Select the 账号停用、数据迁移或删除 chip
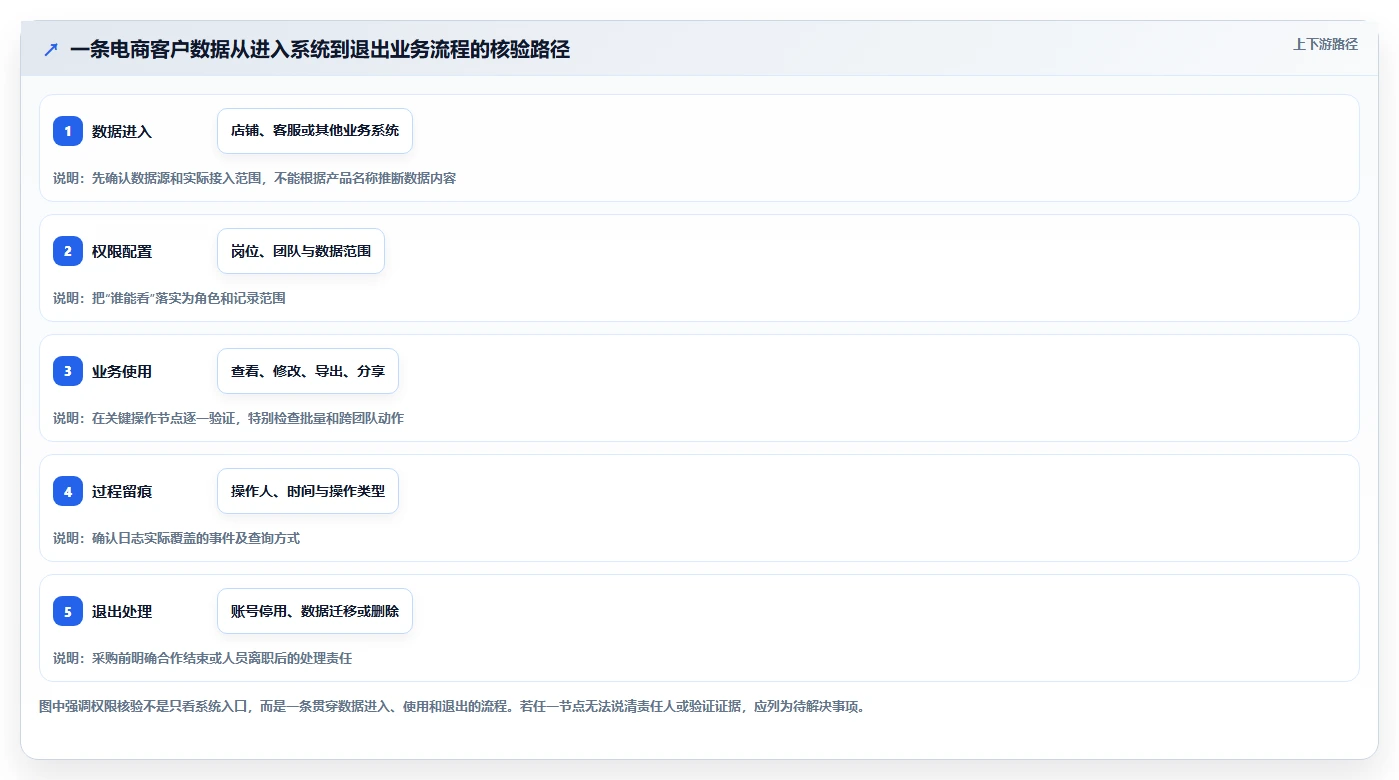The image size is (1399, 780). pos(315,611)
